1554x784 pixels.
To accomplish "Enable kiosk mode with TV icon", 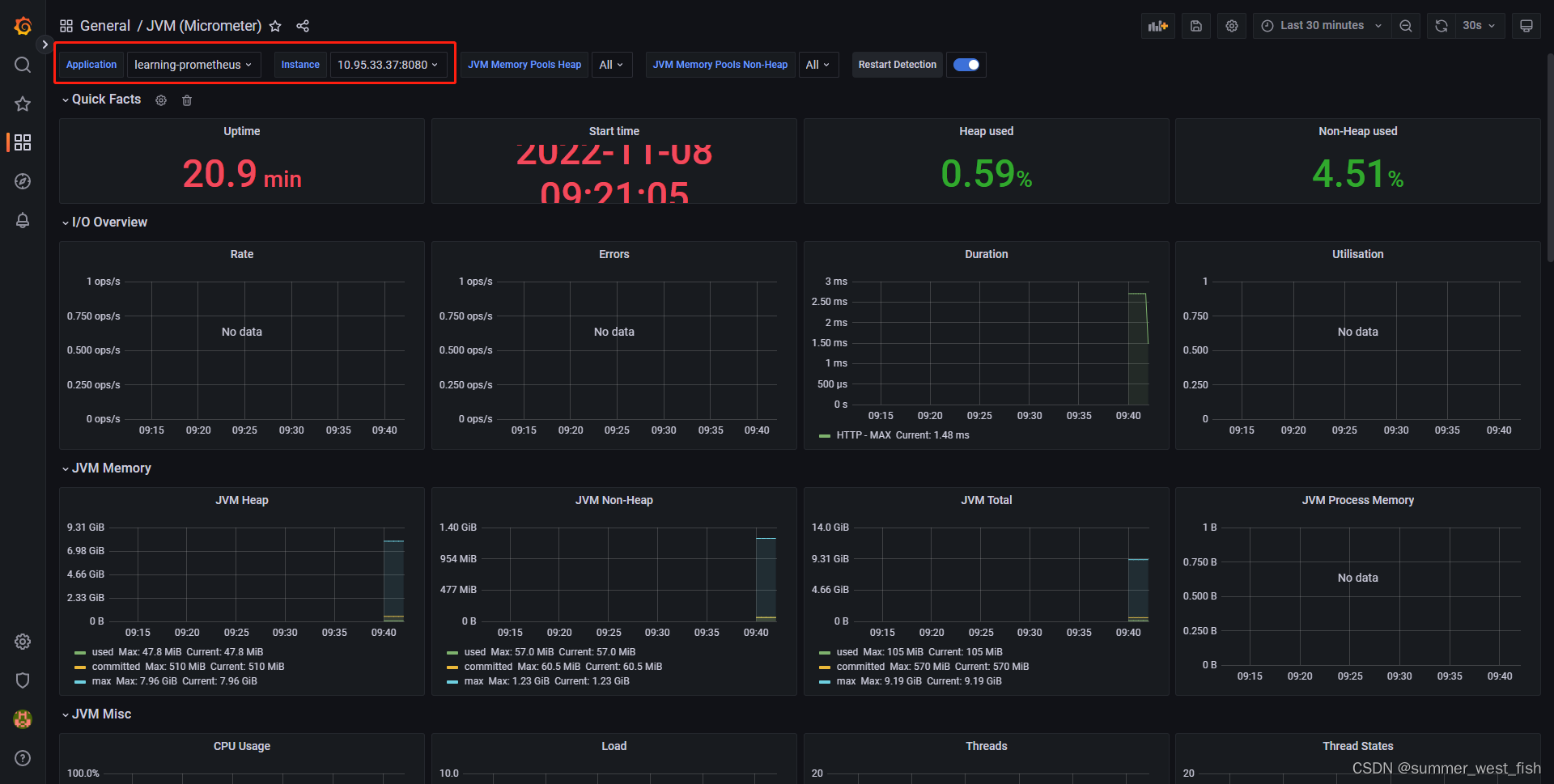I will pos(1526,25).
